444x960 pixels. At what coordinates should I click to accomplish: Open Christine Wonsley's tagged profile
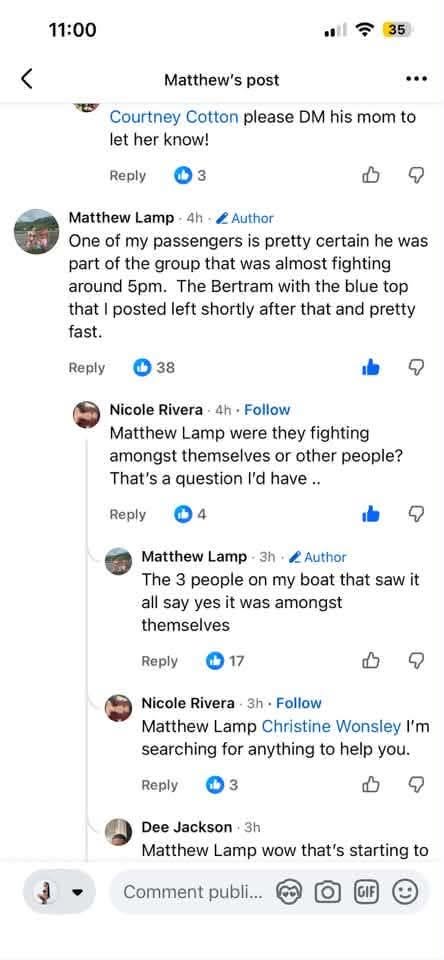pos(331,726)
